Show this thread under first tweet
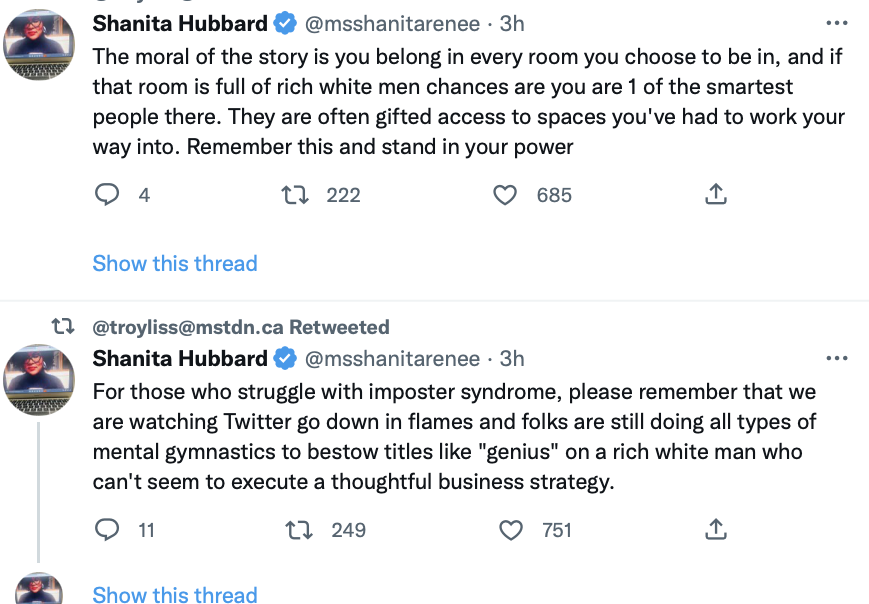This screenshot has height=604, width=869. coord(175,263)
